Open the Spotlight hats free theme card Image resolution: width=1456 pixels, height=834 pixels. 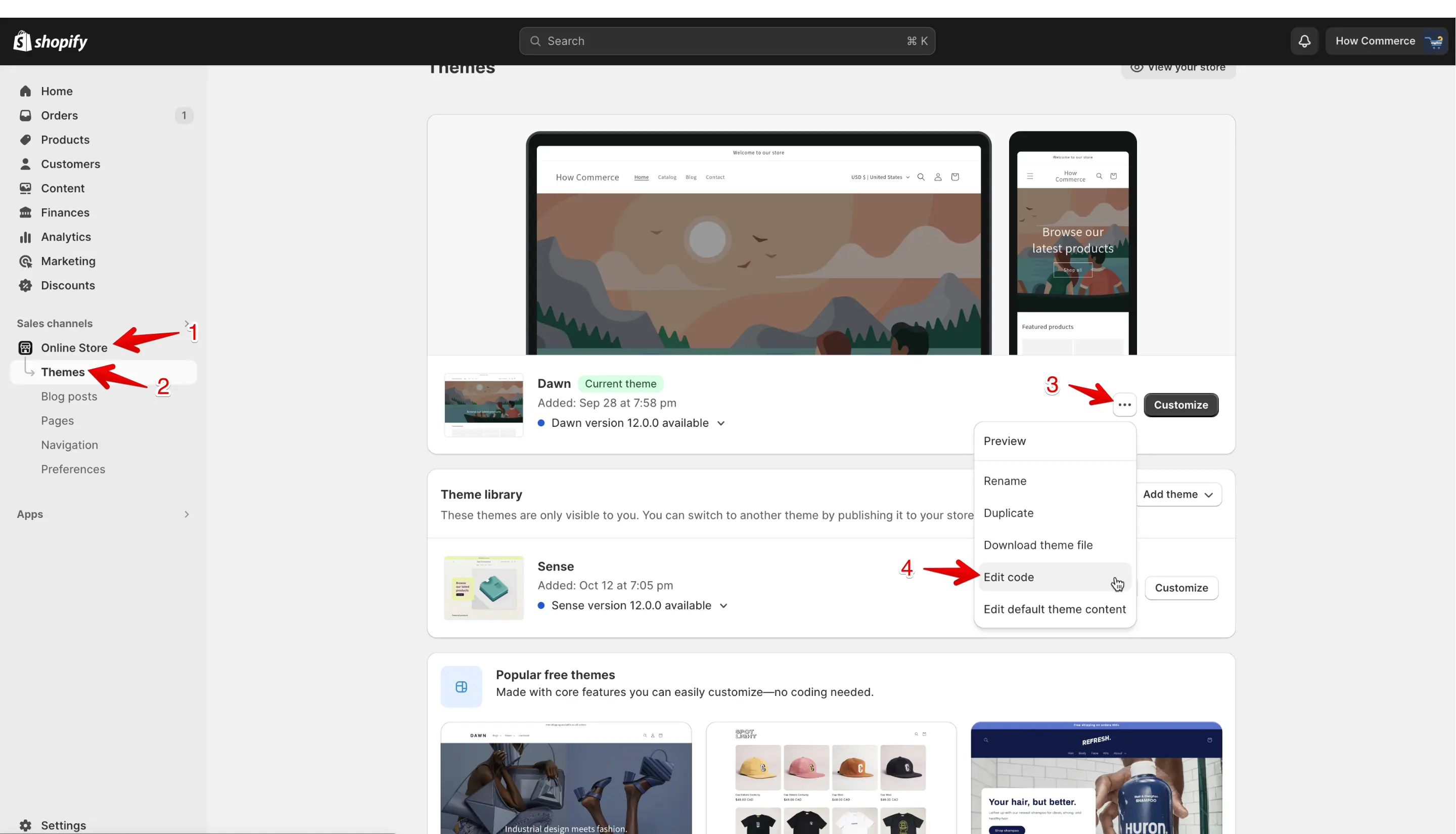[831, 778]
